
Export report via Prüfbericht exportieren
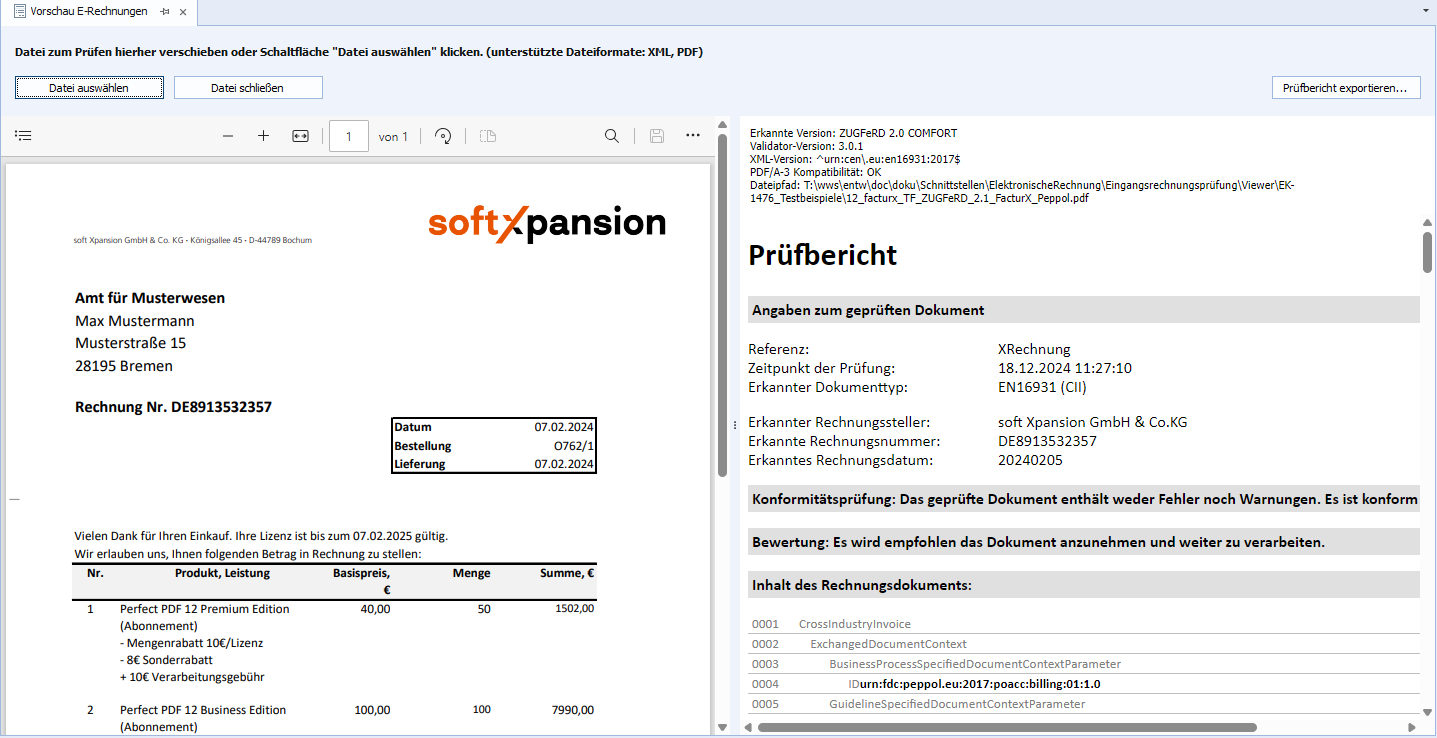click(x=1345, y=88)
